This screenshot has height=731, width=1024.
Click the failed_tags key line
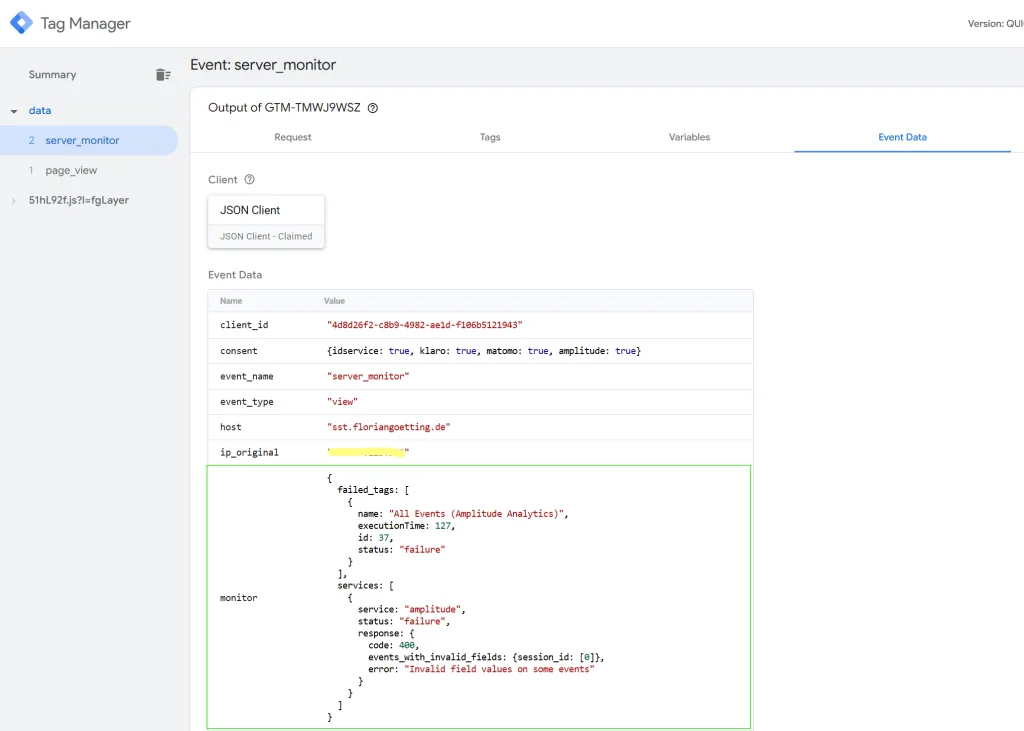(x=373, y=490)
